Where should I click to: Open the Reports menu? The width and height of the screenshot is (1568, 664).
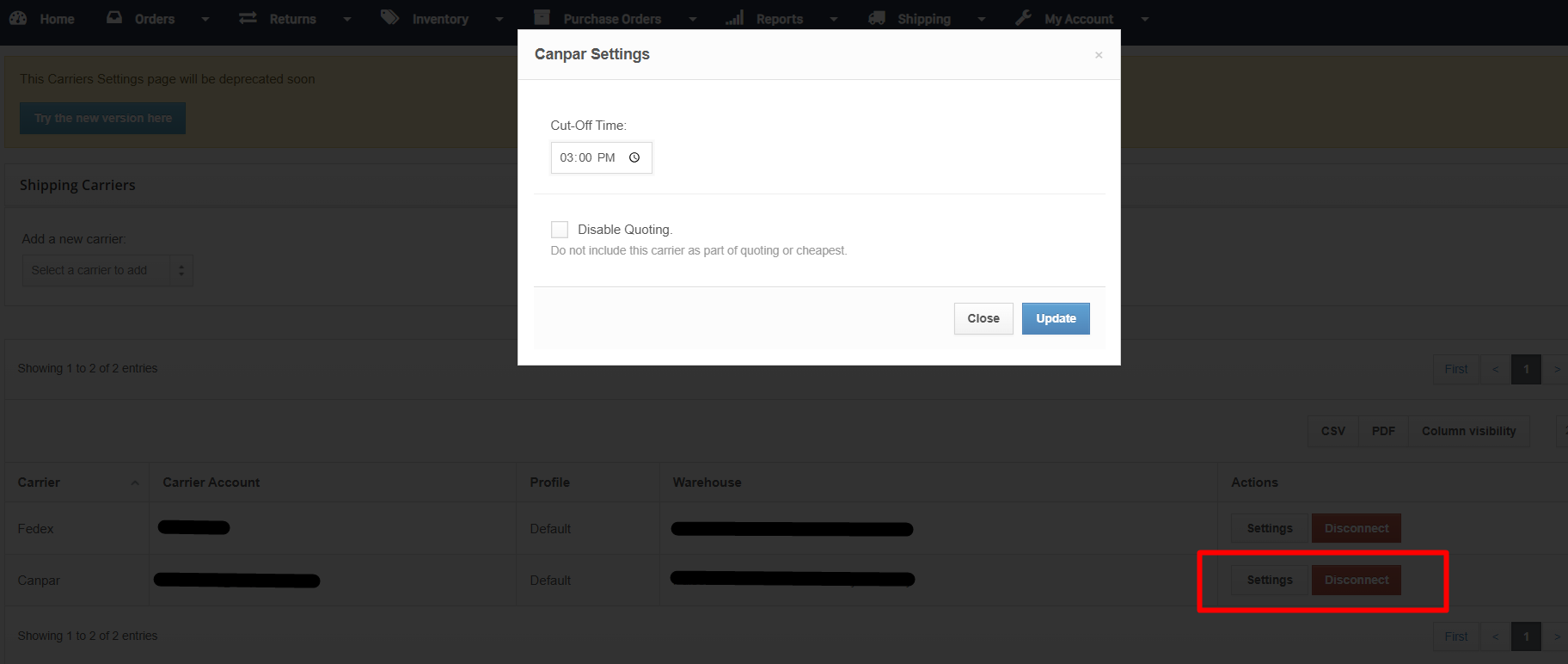pyautogui.click(x=779, y=19)
